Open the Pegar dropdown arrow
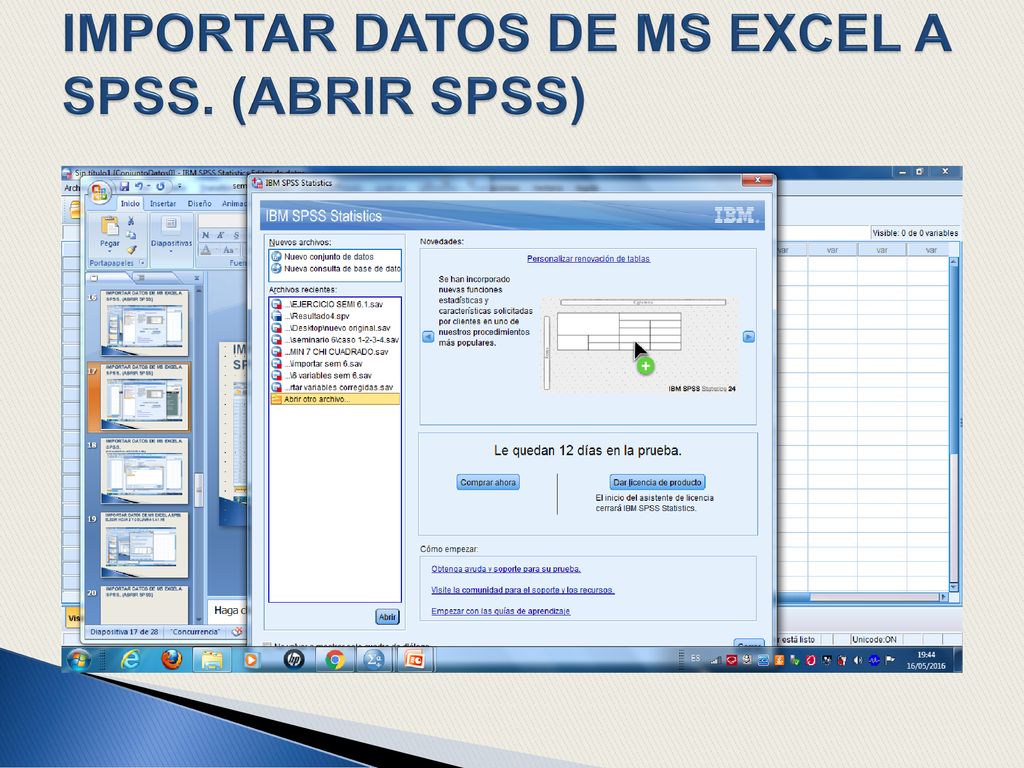The height and width of the screenshot is (768, 1024). (109, 251)
